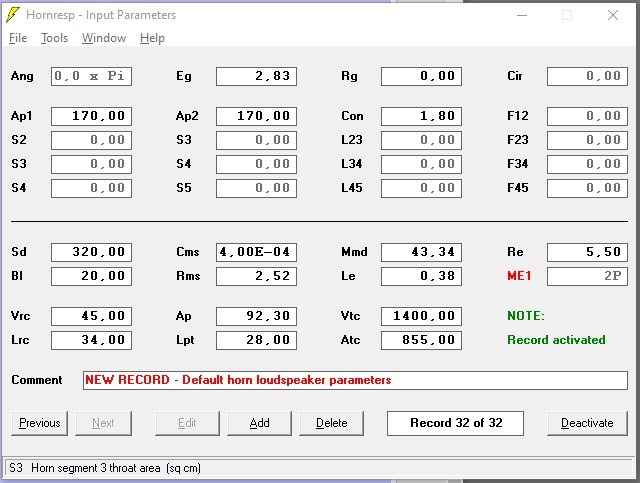Select the Re field showing 5,50
This screenshot has width=640, height=483.
tap(587, 252)
